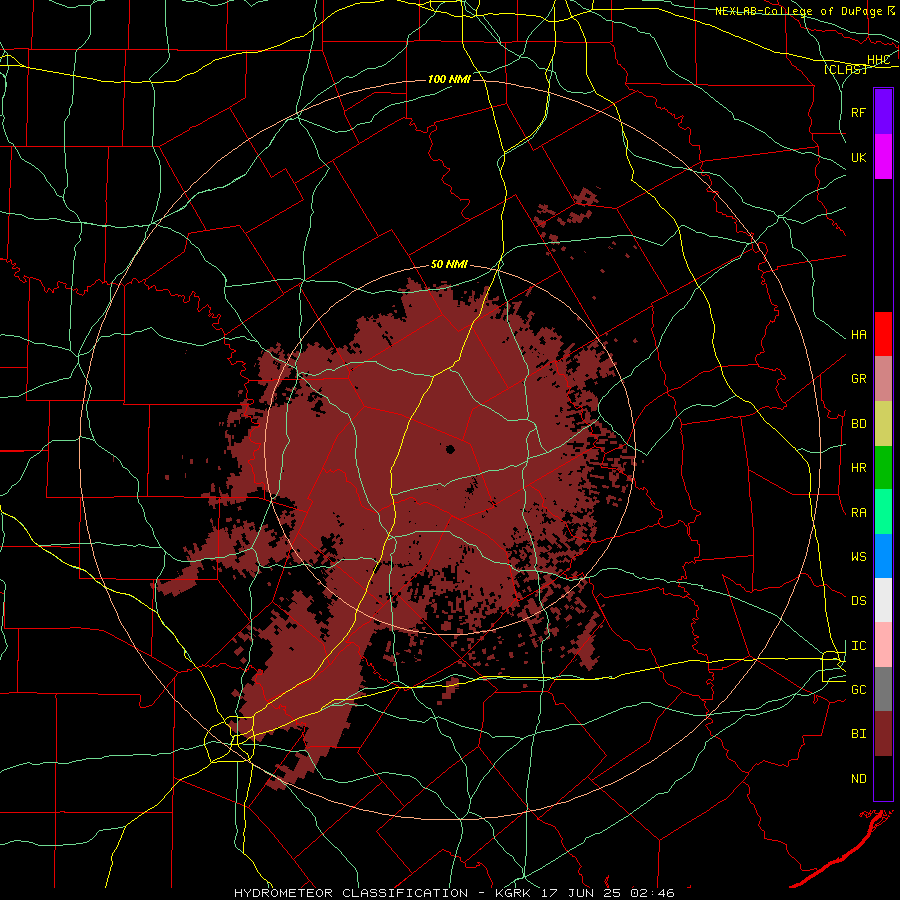900x900 pixels.
Task: Click the DS white legend swatch
Action: tap(883, 600)
